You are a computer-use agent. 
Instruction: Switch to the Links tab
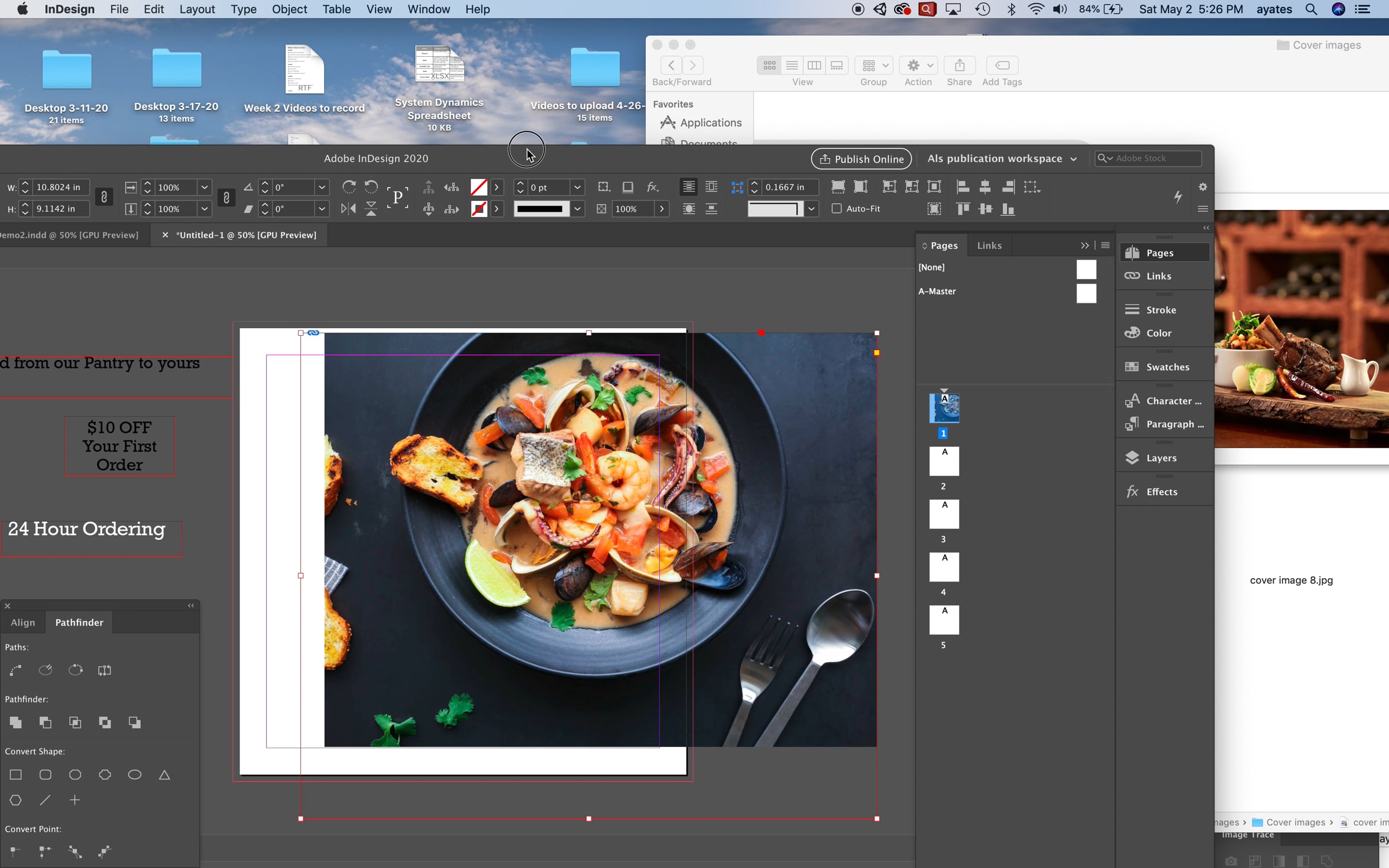tap(989, 245)
